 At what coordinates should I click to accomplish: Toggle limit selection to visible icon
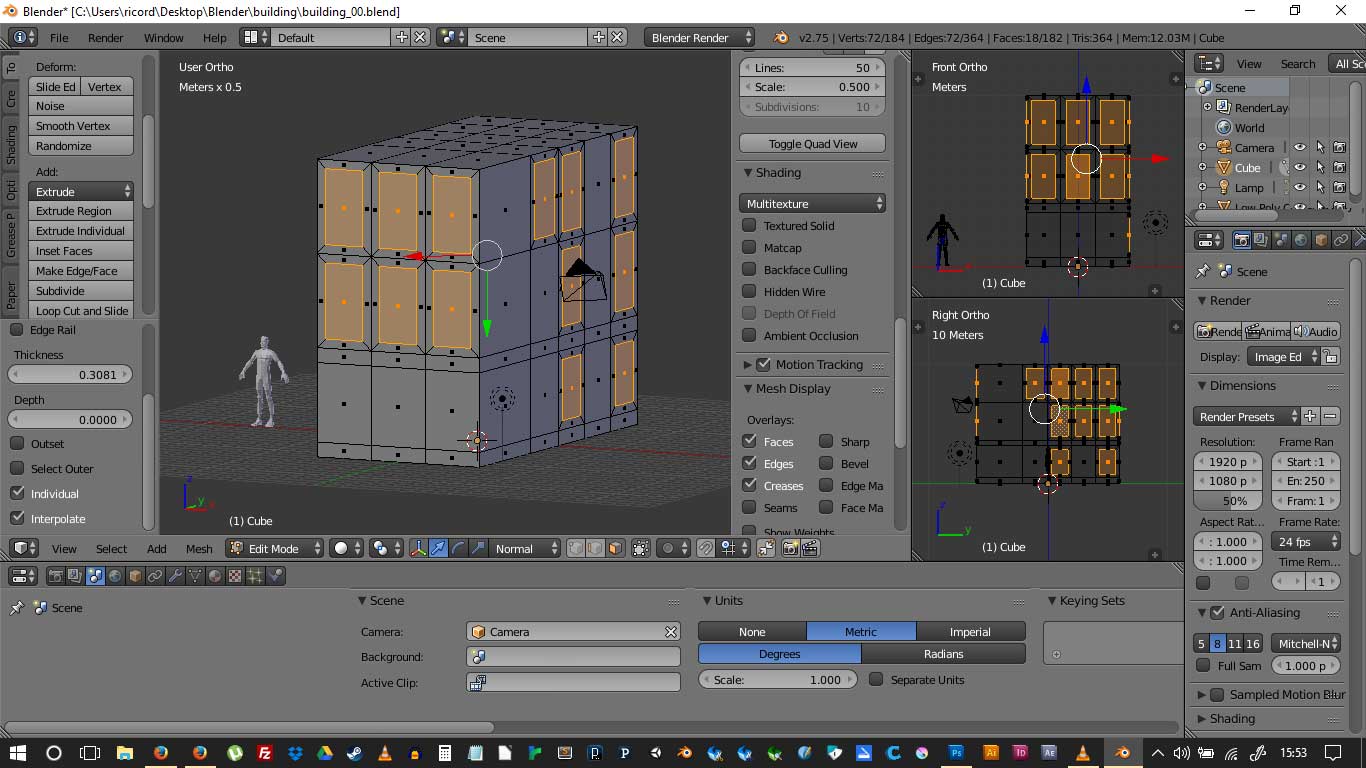(x=641, y=548)
